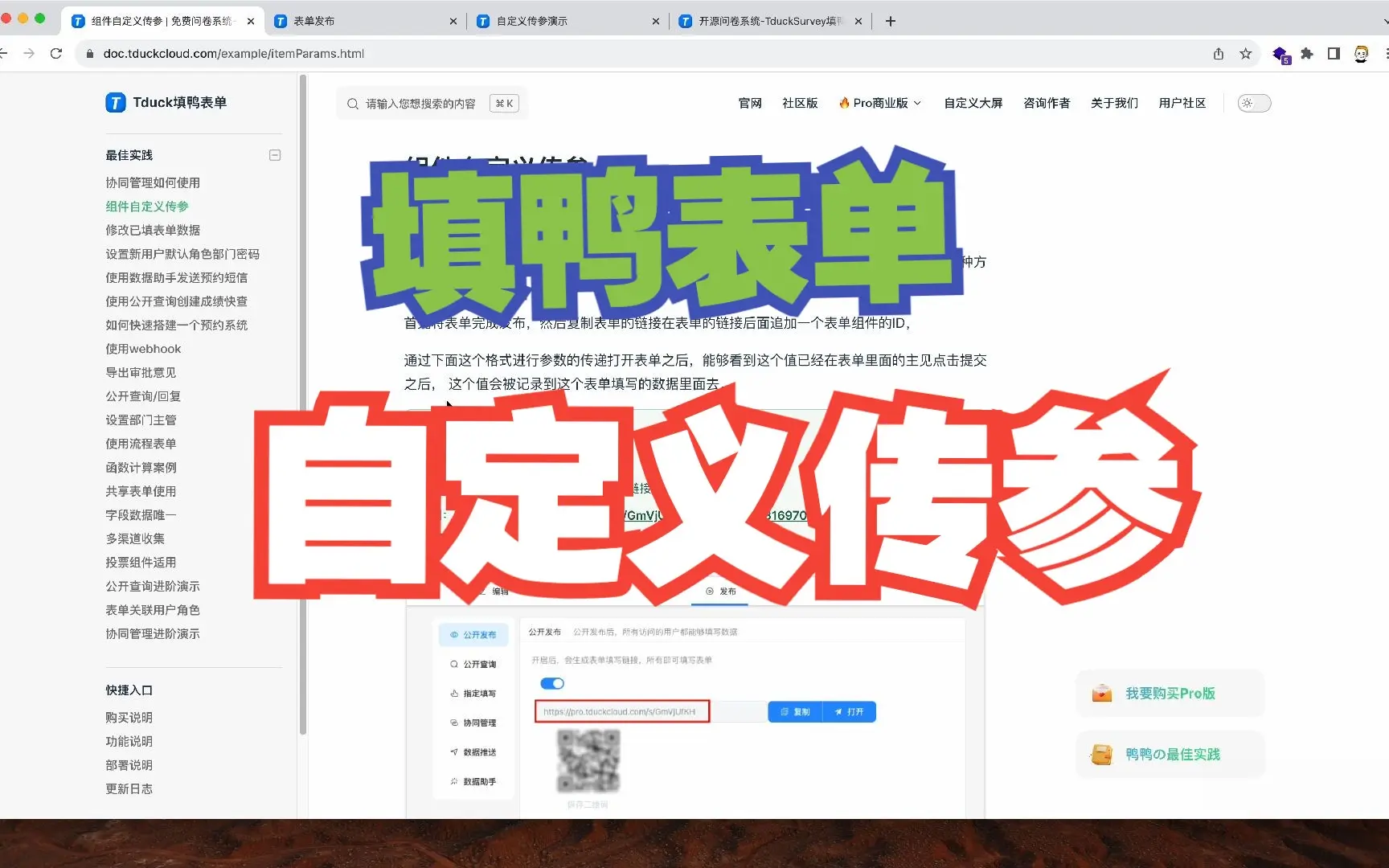Click the gift icon beside 我要购买Pro版

[1102, 693]
